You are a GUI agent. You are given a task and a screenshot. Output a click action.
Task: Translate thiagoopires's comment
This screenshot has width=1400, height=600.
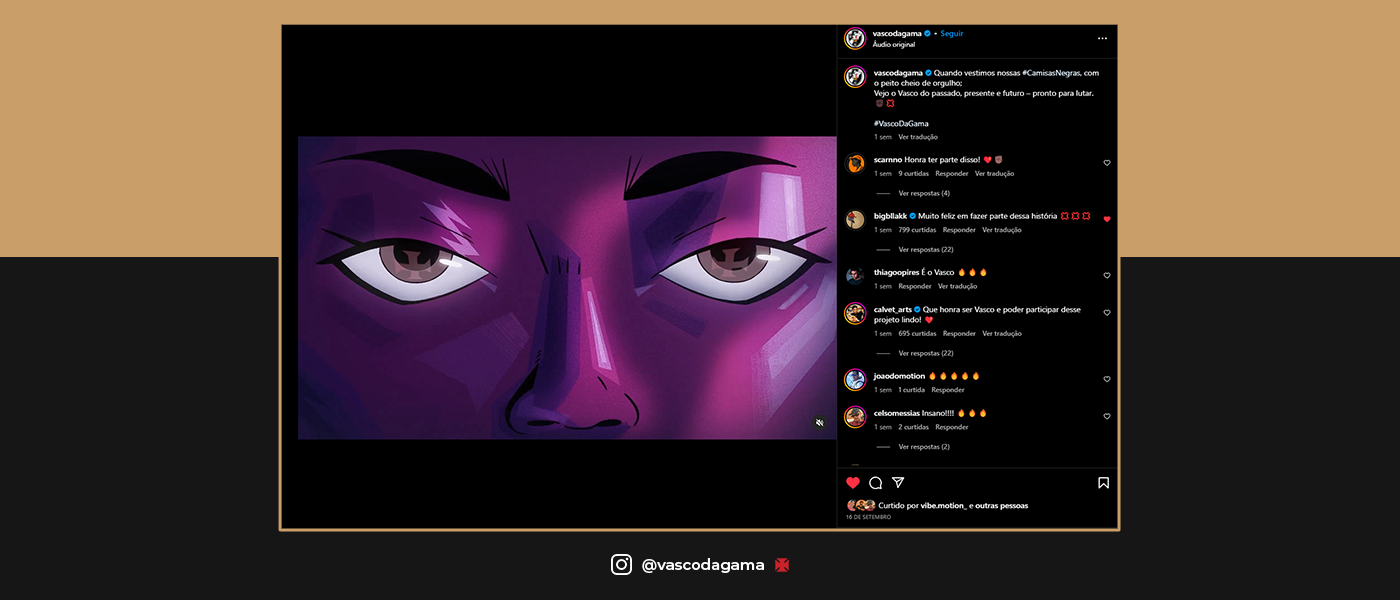coord(958,286)
